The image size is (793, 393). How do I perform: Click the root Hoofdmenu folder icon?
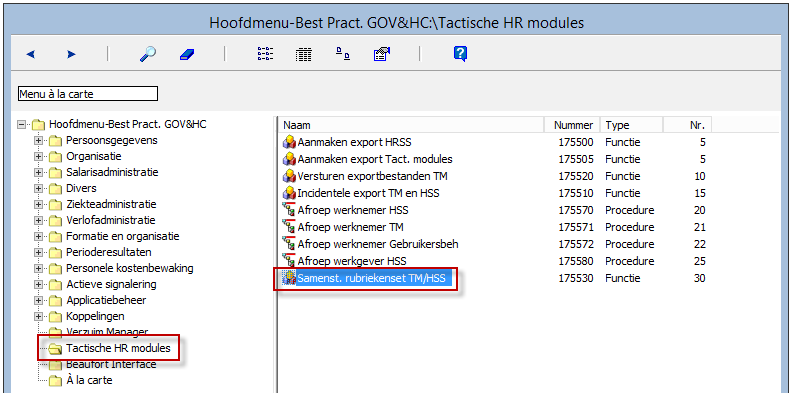(38, 124)
